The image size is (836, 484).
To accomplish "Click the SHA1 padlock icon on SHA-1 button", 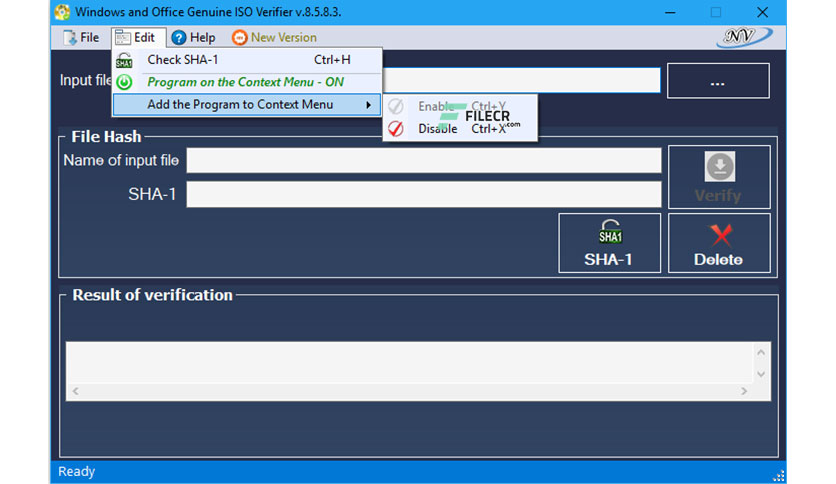I will coord(610,231).
